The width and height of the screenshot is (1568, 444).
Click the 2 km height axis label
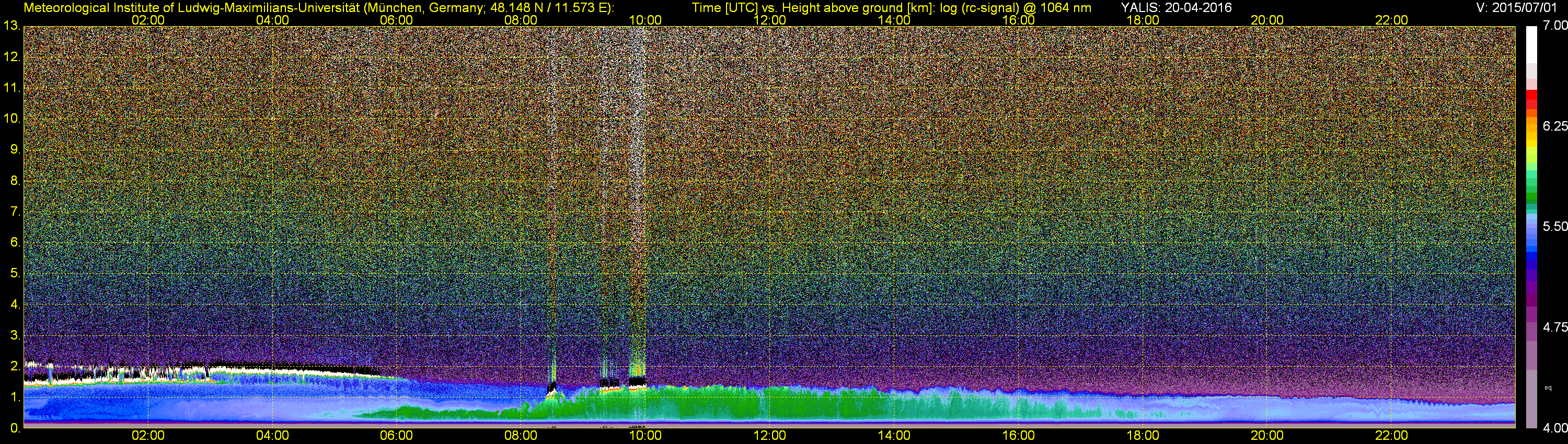(15, 366)
